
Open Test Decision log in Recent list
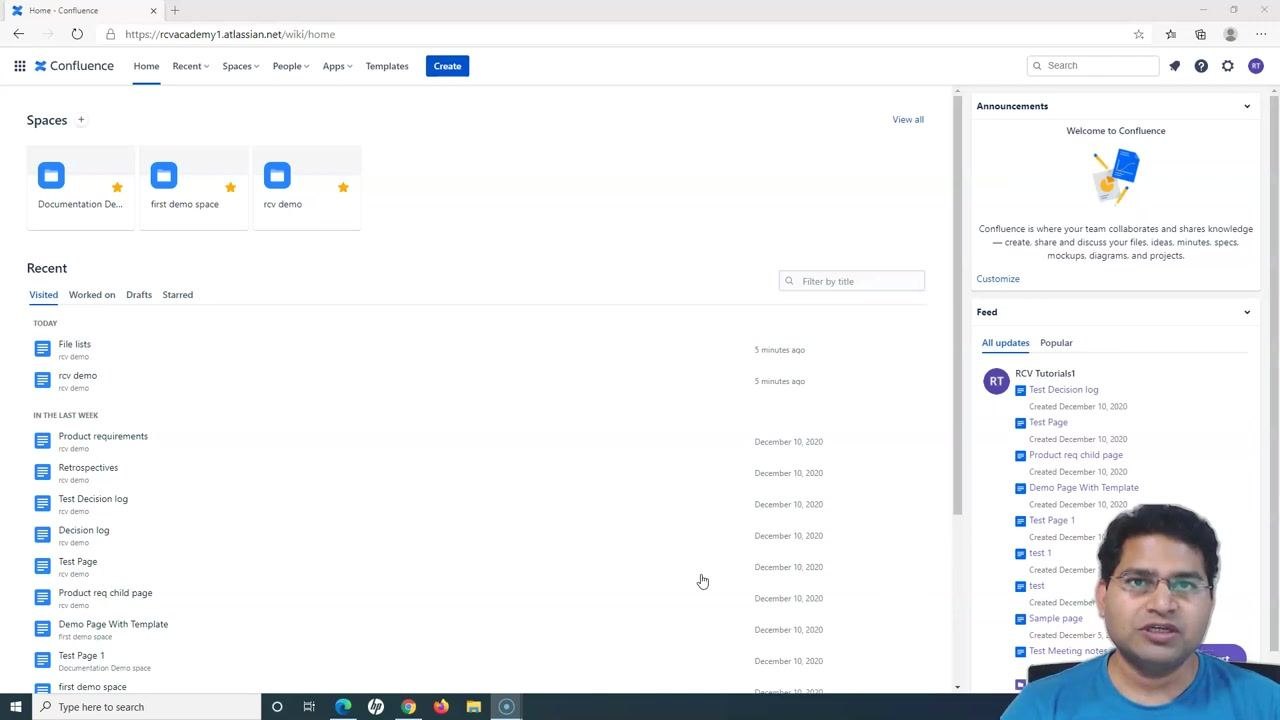tap(93, 499)
